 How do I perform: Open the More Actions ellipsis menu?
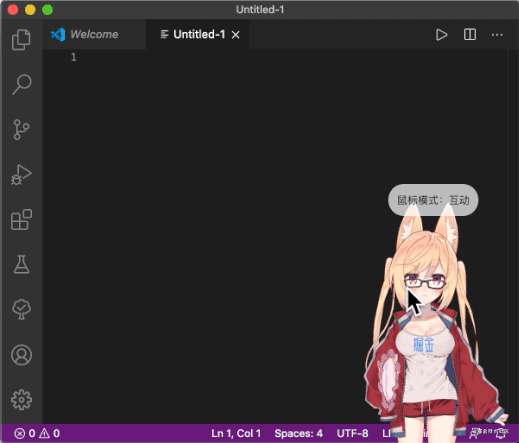pyautogui.click(x=497, y=35)
